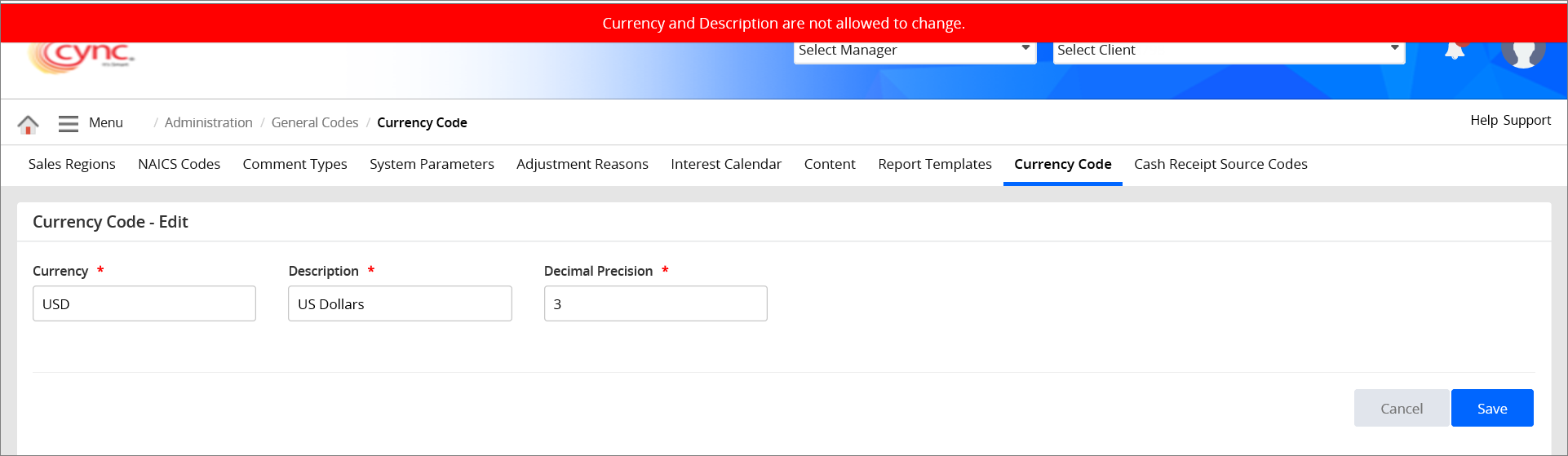Click the Decimal Precision input field
The image size is (1568, 456).
(x=655, y=303)
